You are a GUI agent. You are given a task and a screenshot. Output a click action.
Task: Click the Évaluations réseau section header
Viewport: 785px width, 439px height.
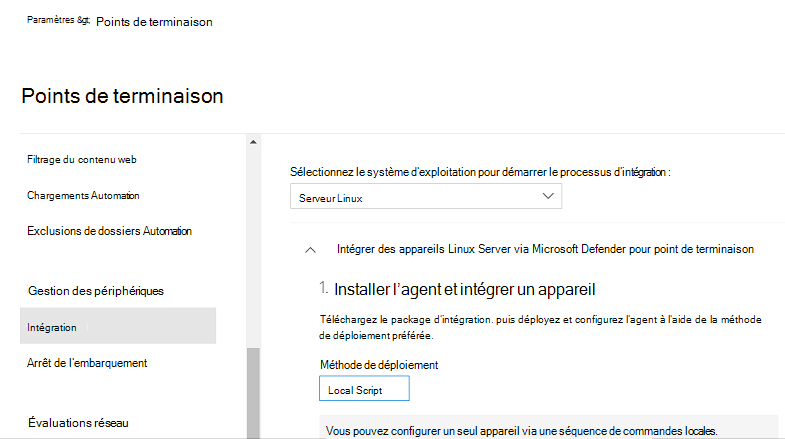pyautogui.click(x=78, y=423)
